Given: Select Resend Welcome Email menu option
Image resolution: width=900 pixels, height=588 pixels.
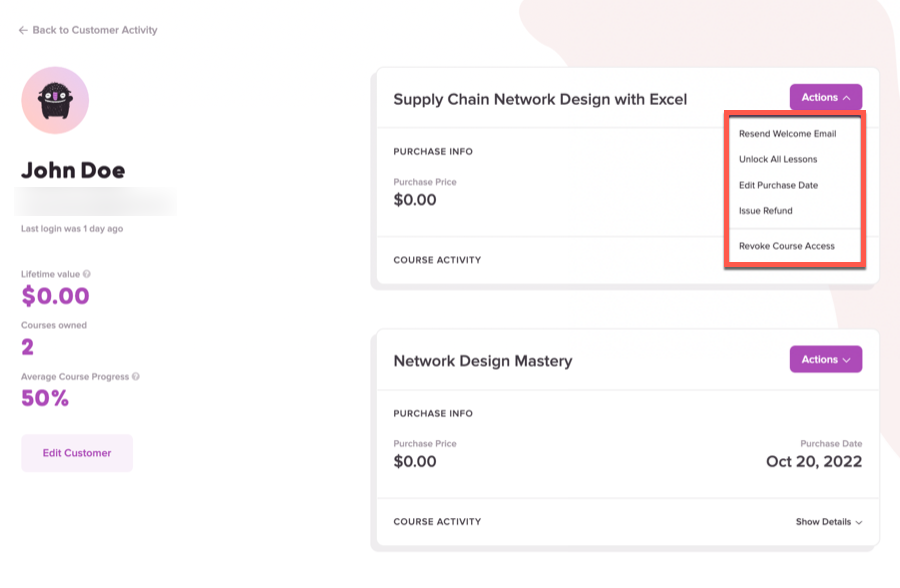Looking at the screenshot, I should pyautogui.click(x=788, y=134).
